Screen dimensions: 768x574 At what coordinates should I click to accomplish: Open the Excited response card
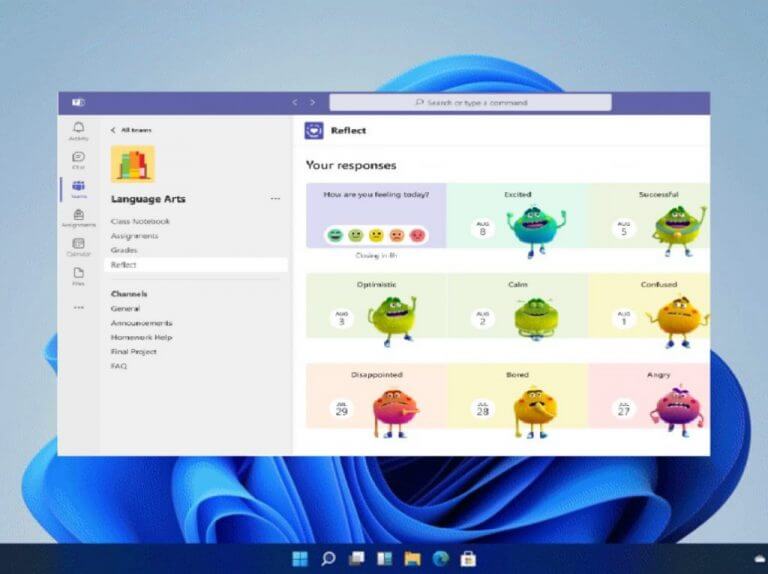tap(518, 215)
